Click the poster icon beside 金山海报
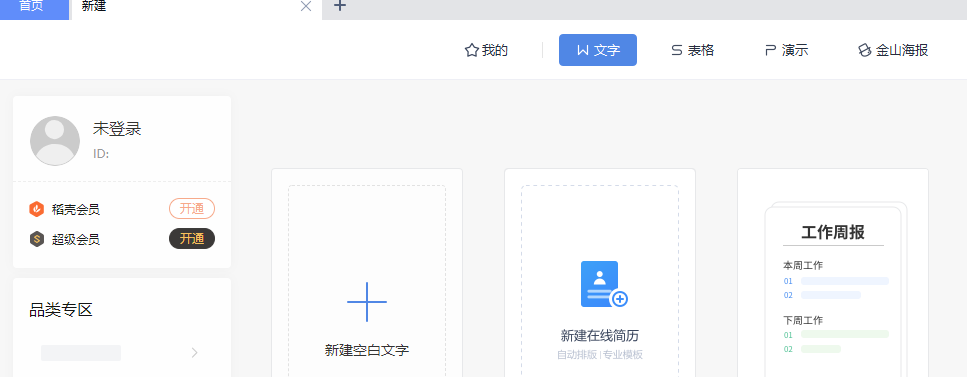The image size is (967, 377). coord(865,50)
